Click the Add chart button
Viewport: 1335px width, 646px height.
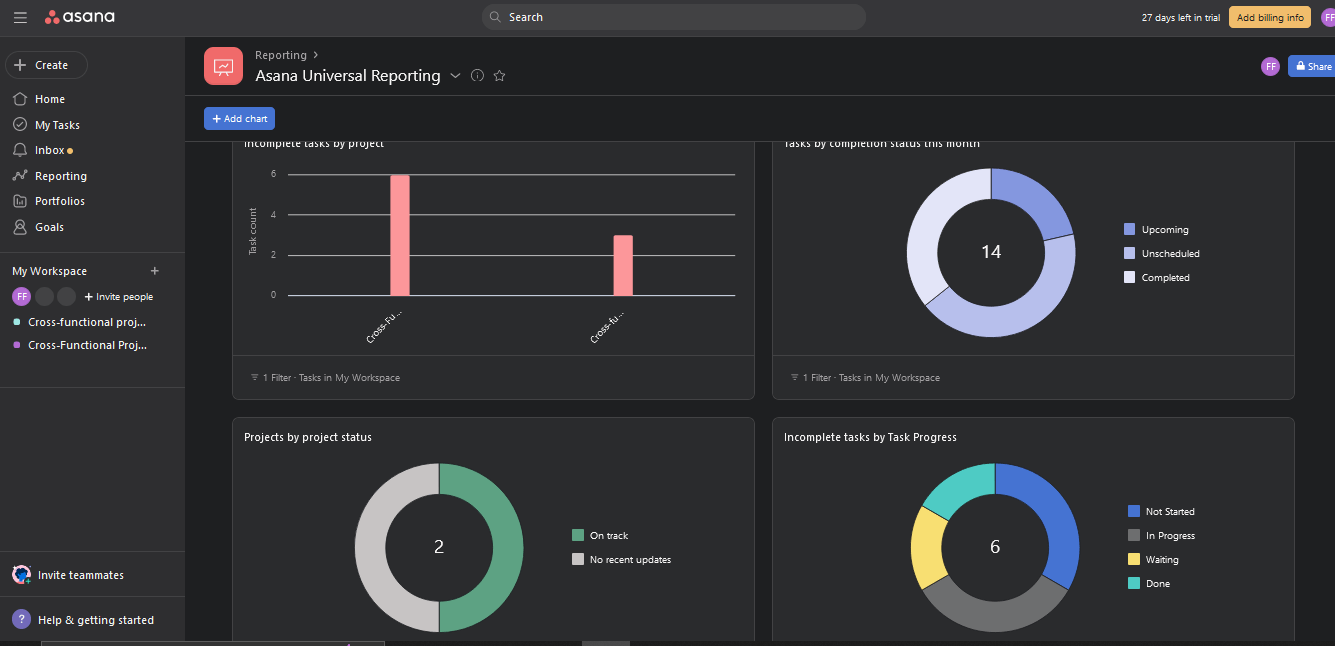238,118
